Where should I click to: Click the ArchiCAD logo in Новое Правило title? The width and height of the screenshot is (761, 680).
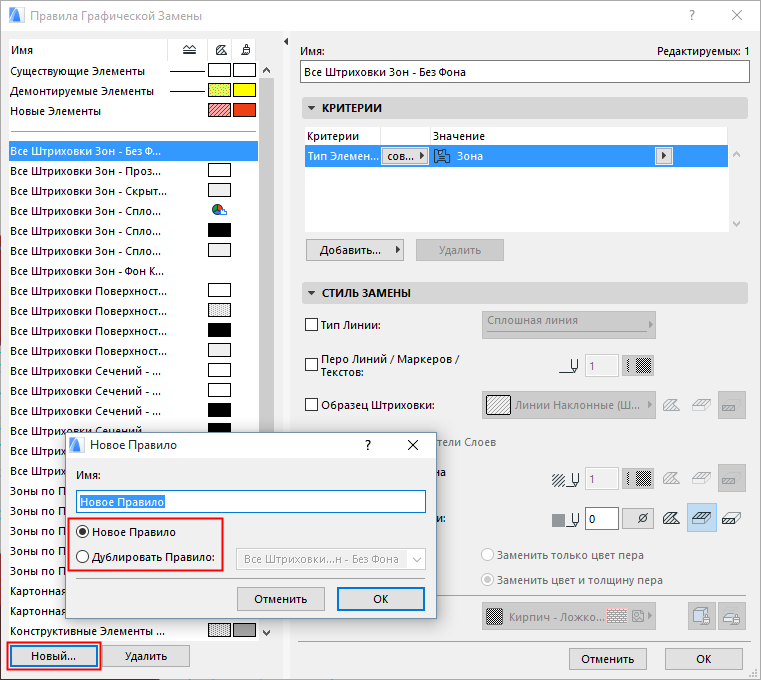75,445
